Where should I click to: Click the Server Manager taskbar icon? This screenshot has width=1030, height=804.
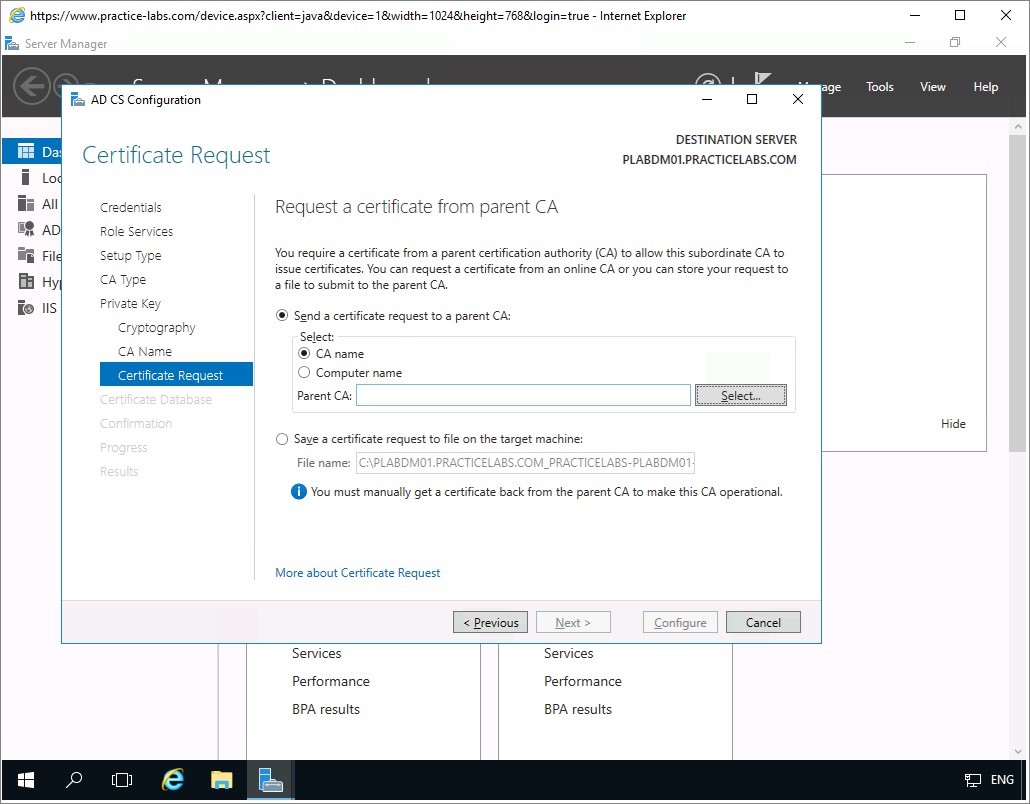pos(270,780)
